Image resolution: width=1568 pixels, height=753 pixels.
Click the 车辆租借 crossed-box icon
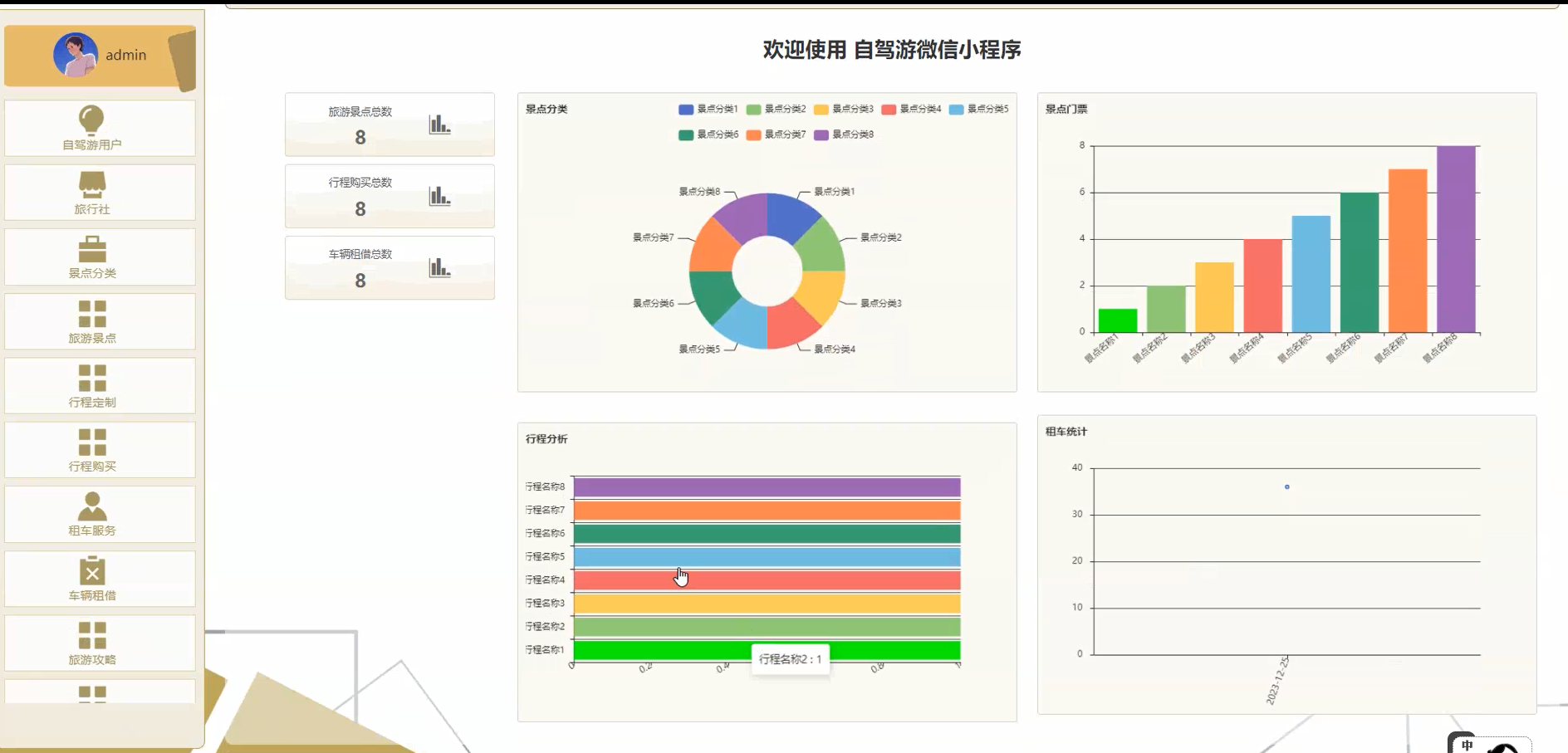(x=94, y=570)
